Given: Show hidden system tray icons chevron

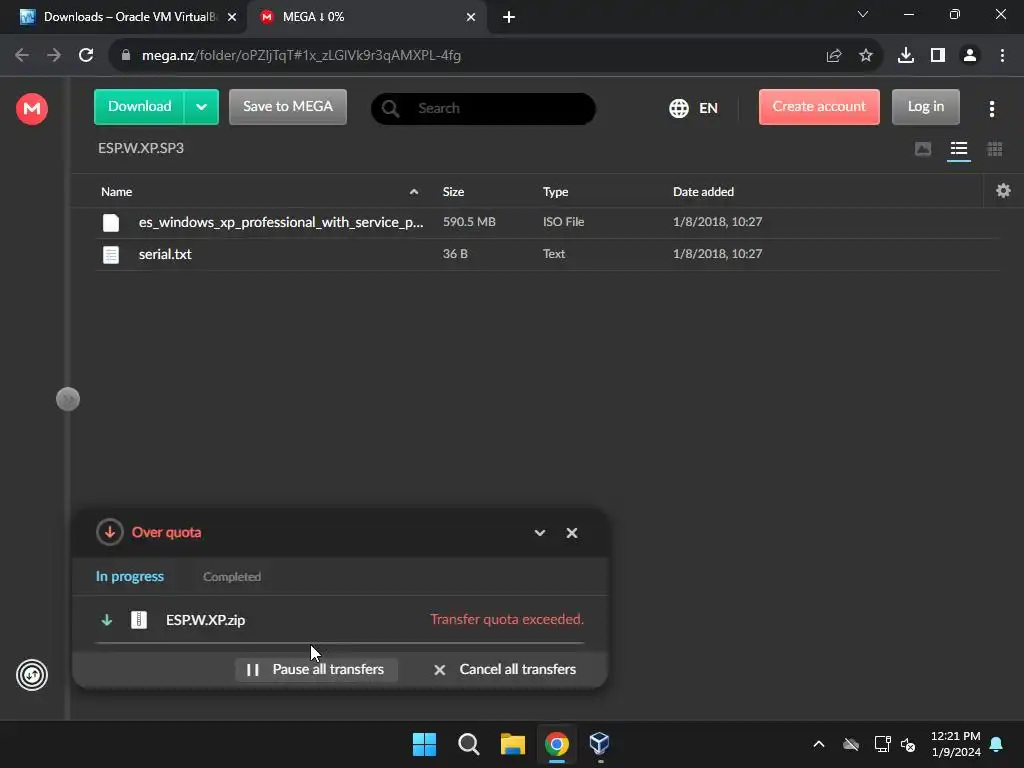Looking at the screenshot, I should [818, 744].
